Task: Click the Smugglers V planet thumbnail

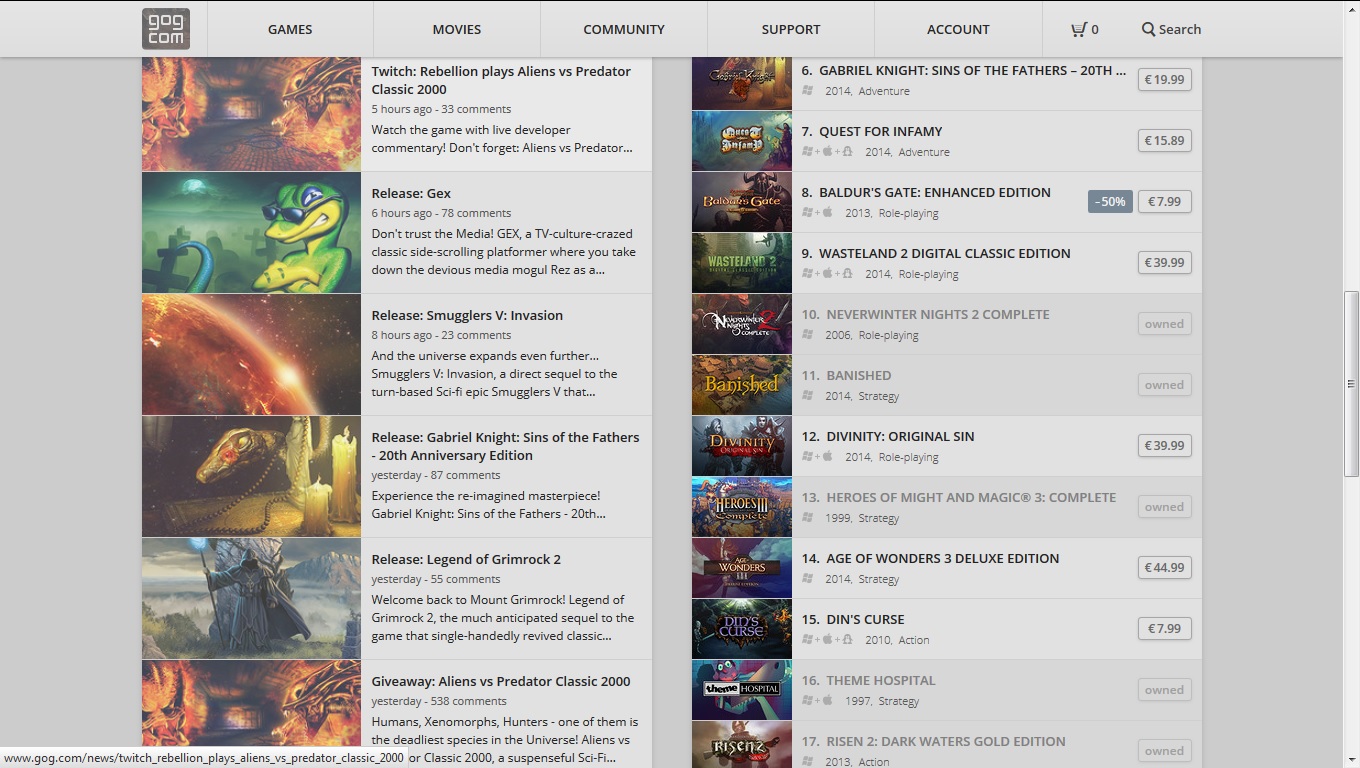Action: click(x=251, y=354)
